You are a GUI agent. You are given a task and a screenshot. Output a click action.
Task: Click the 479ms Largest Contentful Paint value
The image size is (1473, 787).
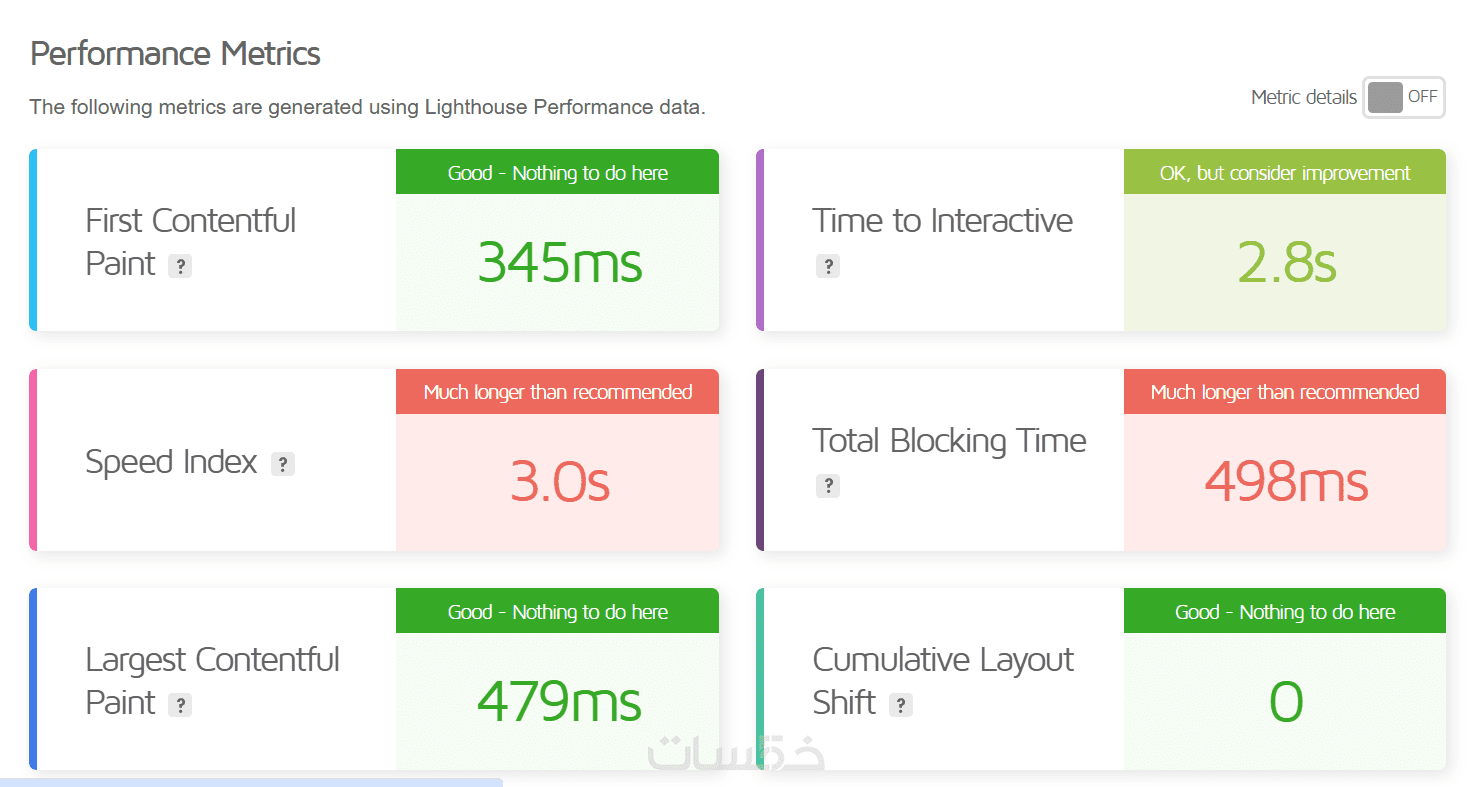coord(559,701)
